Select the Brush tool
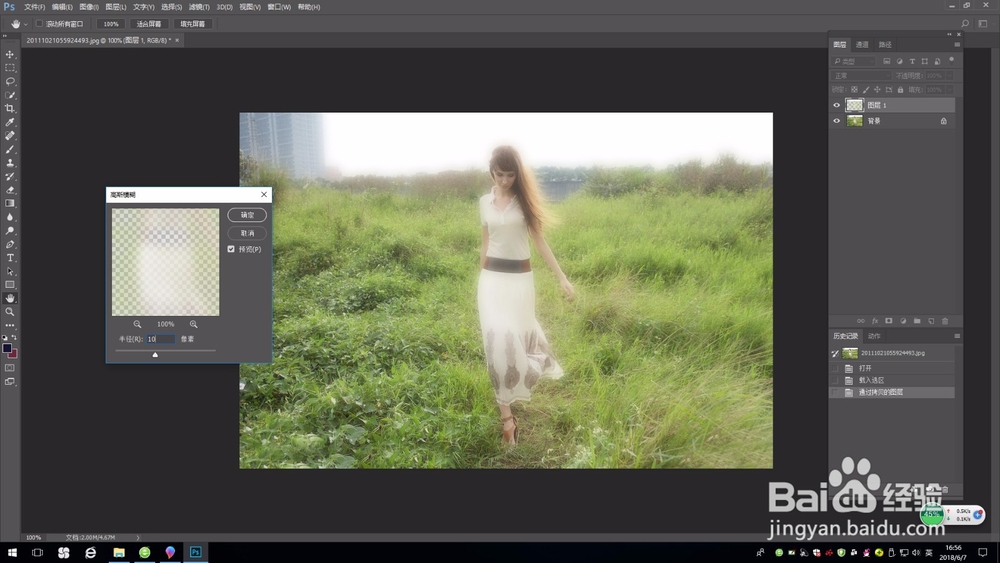The height and width of the screenshot is (563, 1000). [10, 149]
